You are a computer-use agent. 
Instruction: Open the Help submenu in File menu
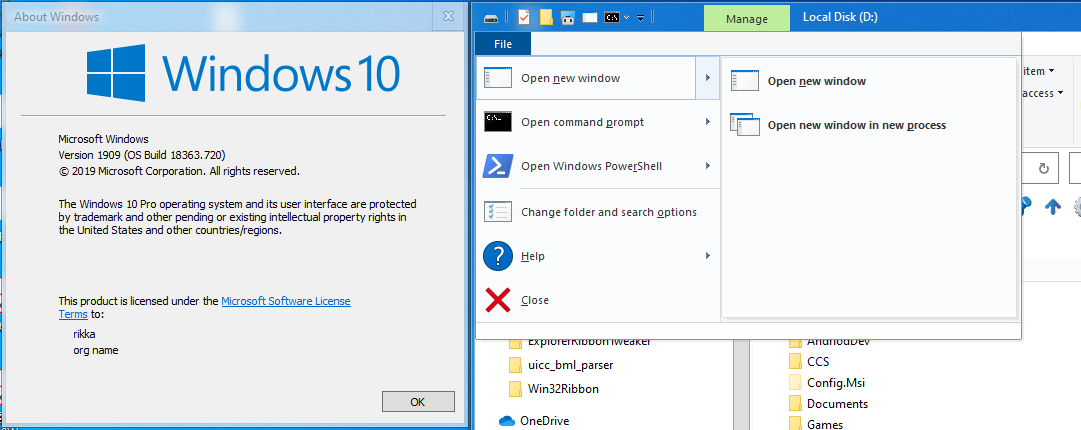(598, 256)
